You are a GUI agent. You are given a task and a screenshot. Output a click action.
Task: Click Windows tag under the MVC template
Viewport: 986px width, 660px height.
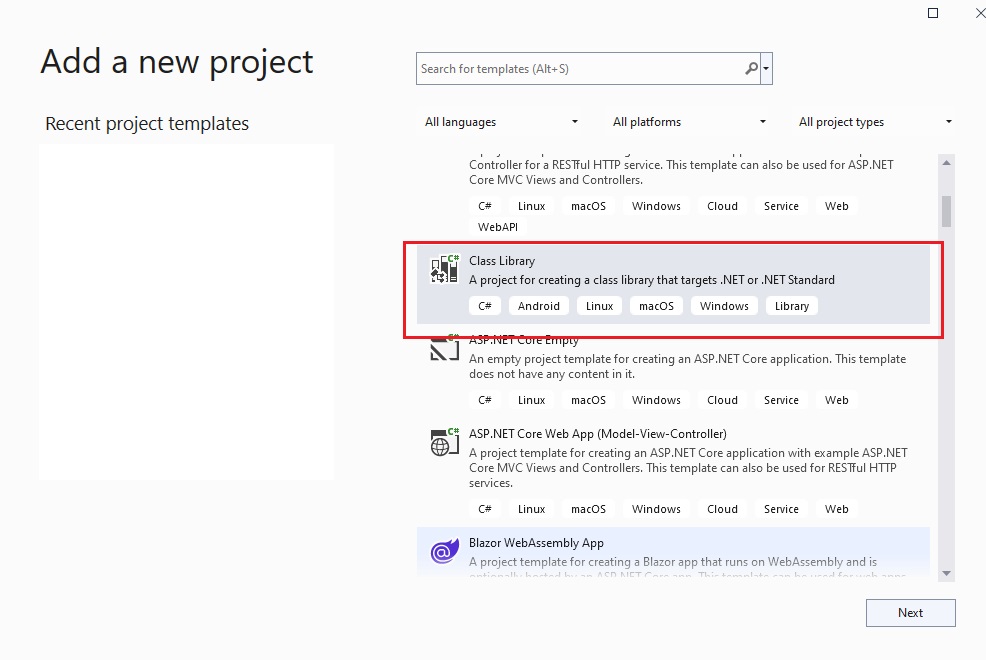[x=656, y=509]
